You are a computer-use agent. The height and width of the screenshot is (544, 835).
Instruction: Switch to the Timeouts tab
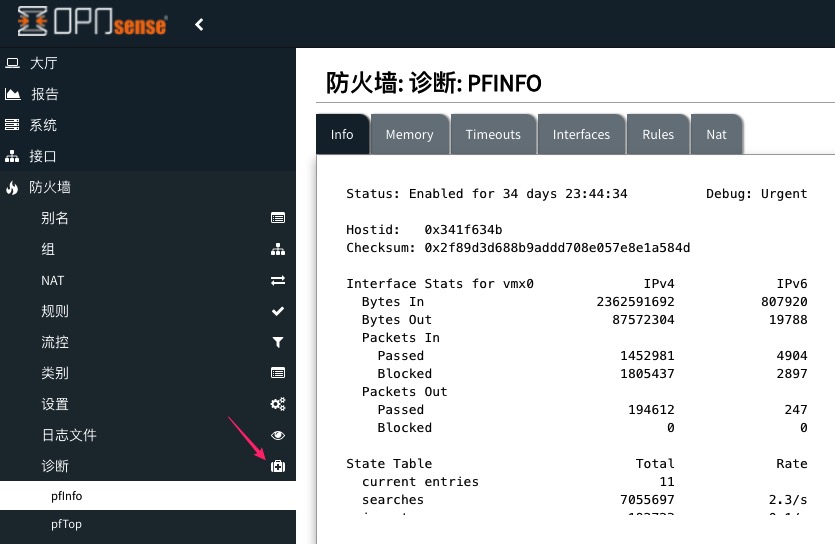point(493,134)
